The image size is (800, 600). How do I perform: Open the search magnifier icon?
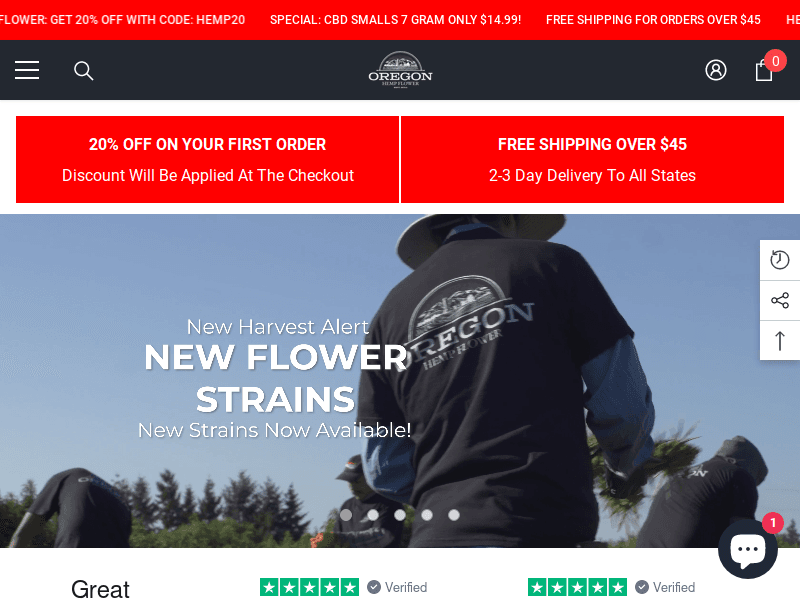point(84,71)
